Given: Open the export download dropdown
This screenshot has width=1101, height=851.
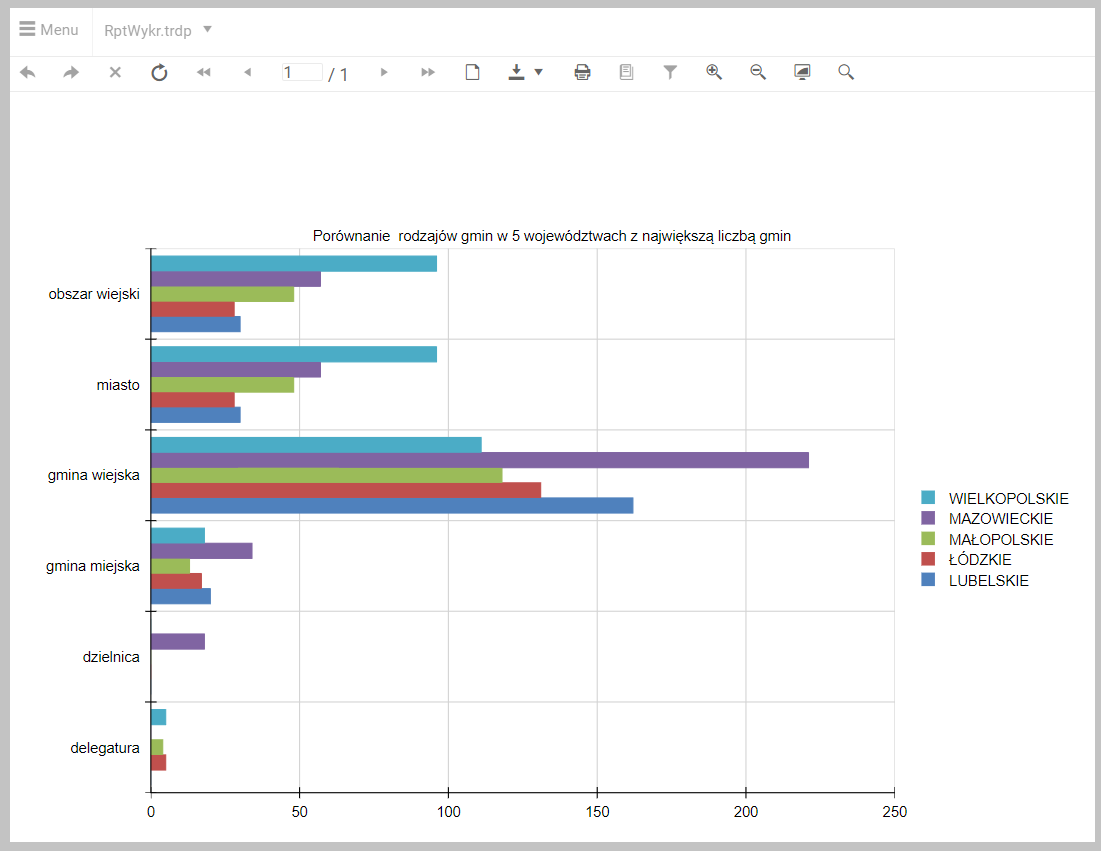Looking at the screenshot, I should coord(525,72).
